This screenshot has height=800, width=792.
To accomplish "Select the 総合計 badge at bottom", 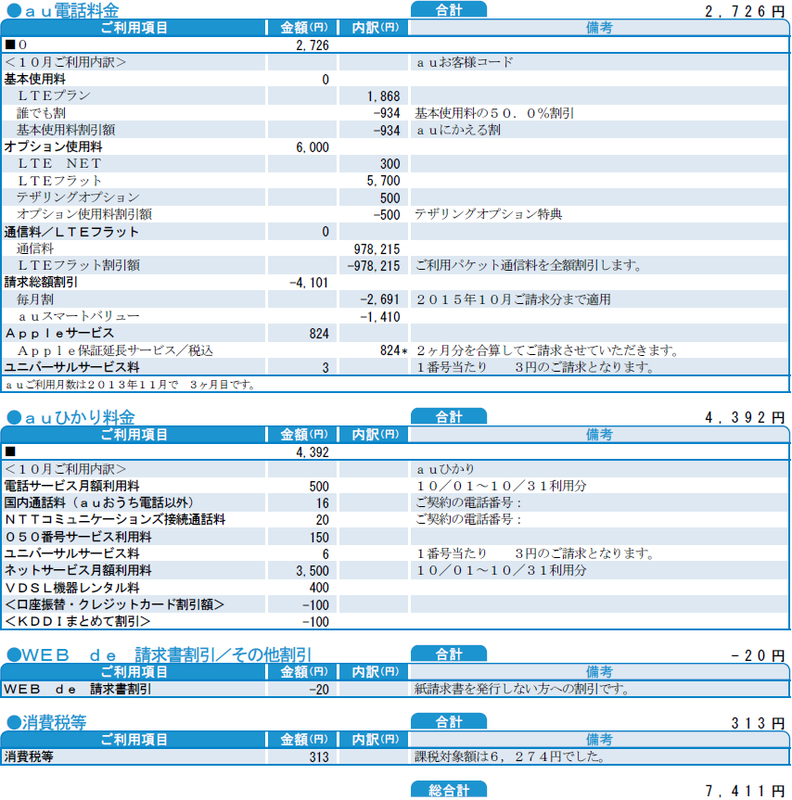I will pyautogui.click(x=449, y=789).
